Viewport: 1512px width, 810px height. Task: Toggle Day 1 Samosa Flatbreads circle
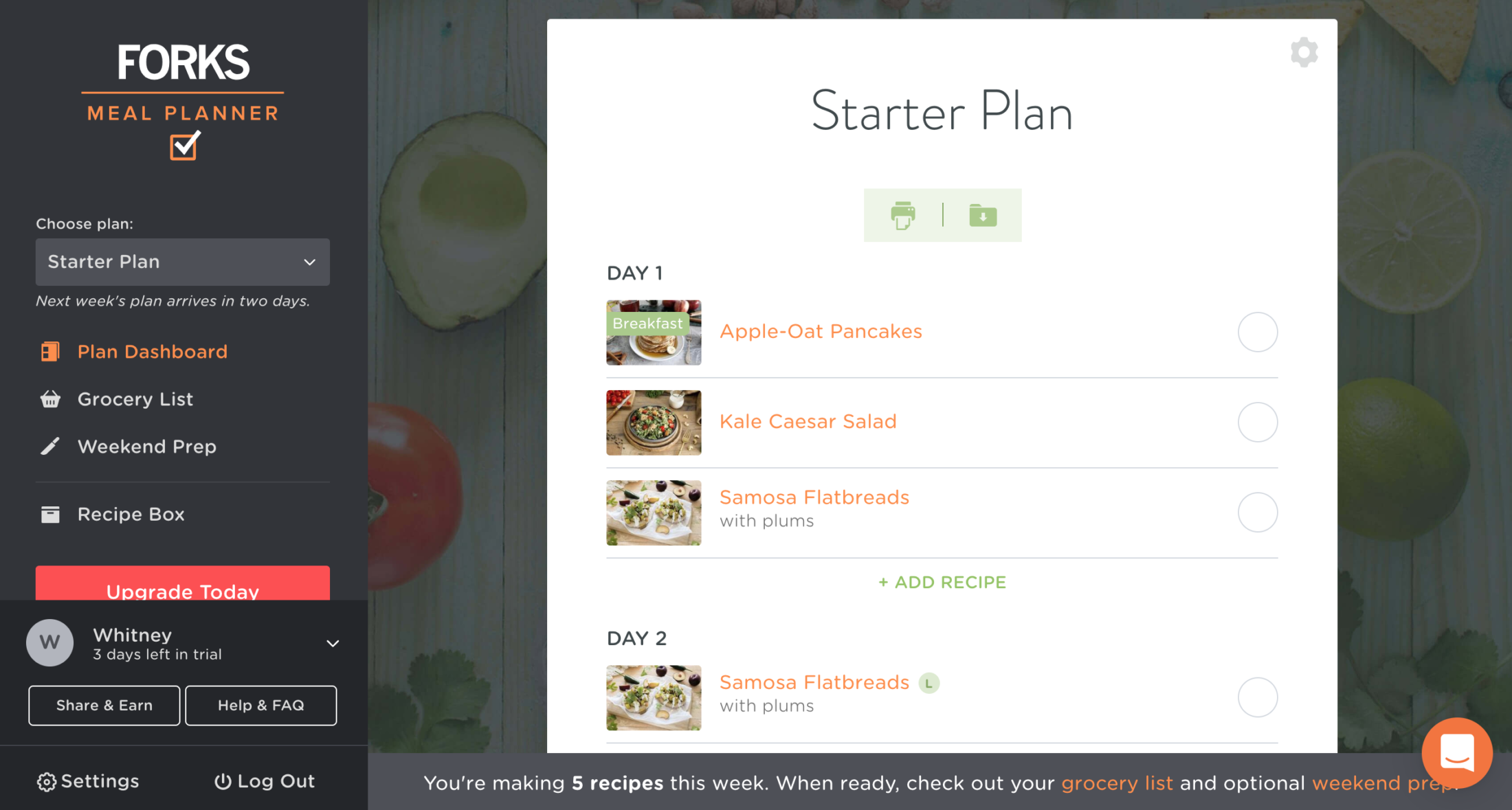click(1257, 513)
